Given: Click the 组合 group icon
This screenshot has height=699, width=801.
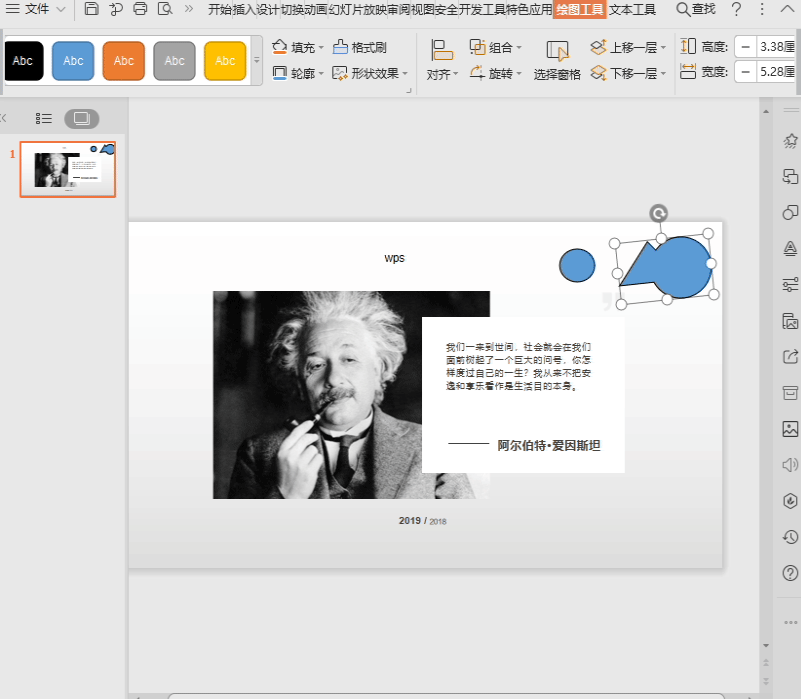Looking at the screenshot, I should (478, 47).
